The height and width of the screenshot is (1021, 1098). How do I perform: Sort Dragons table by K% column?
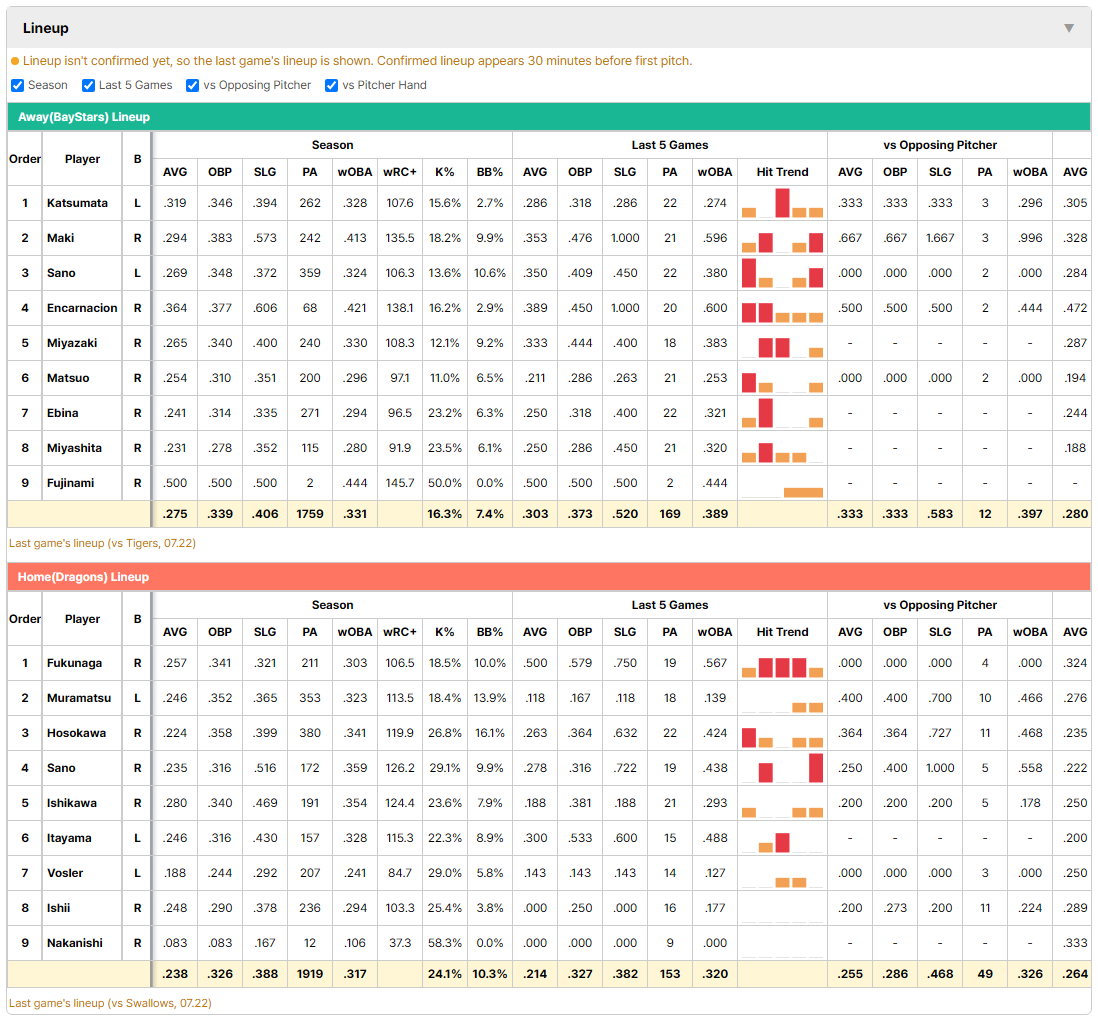[445, 632]
